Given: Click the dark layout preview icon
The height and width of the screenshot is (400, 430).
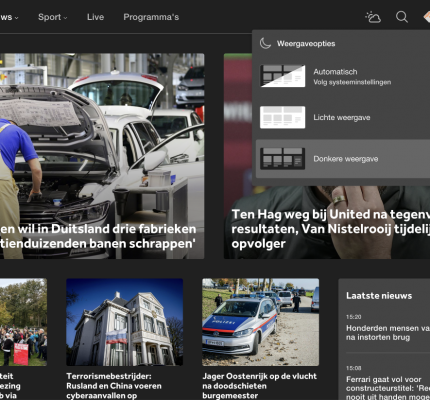Looking at the screenshot, I should click(x=282, y=159).
